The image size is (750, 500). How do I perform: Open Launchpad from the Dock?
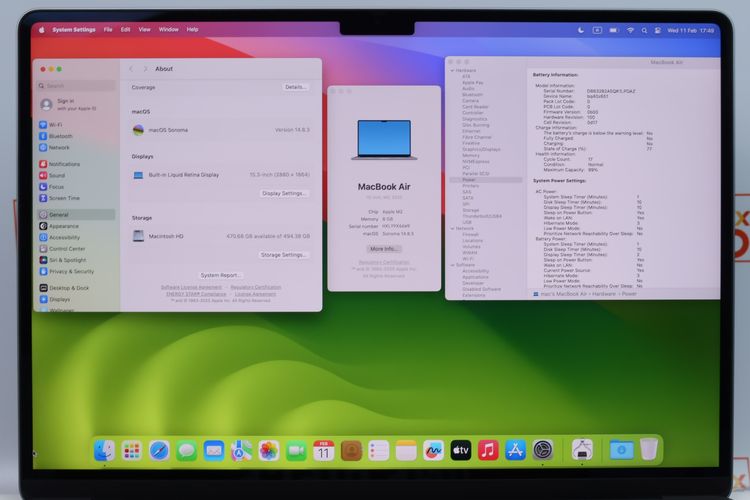pyautogui.click(x=132, y=450)
